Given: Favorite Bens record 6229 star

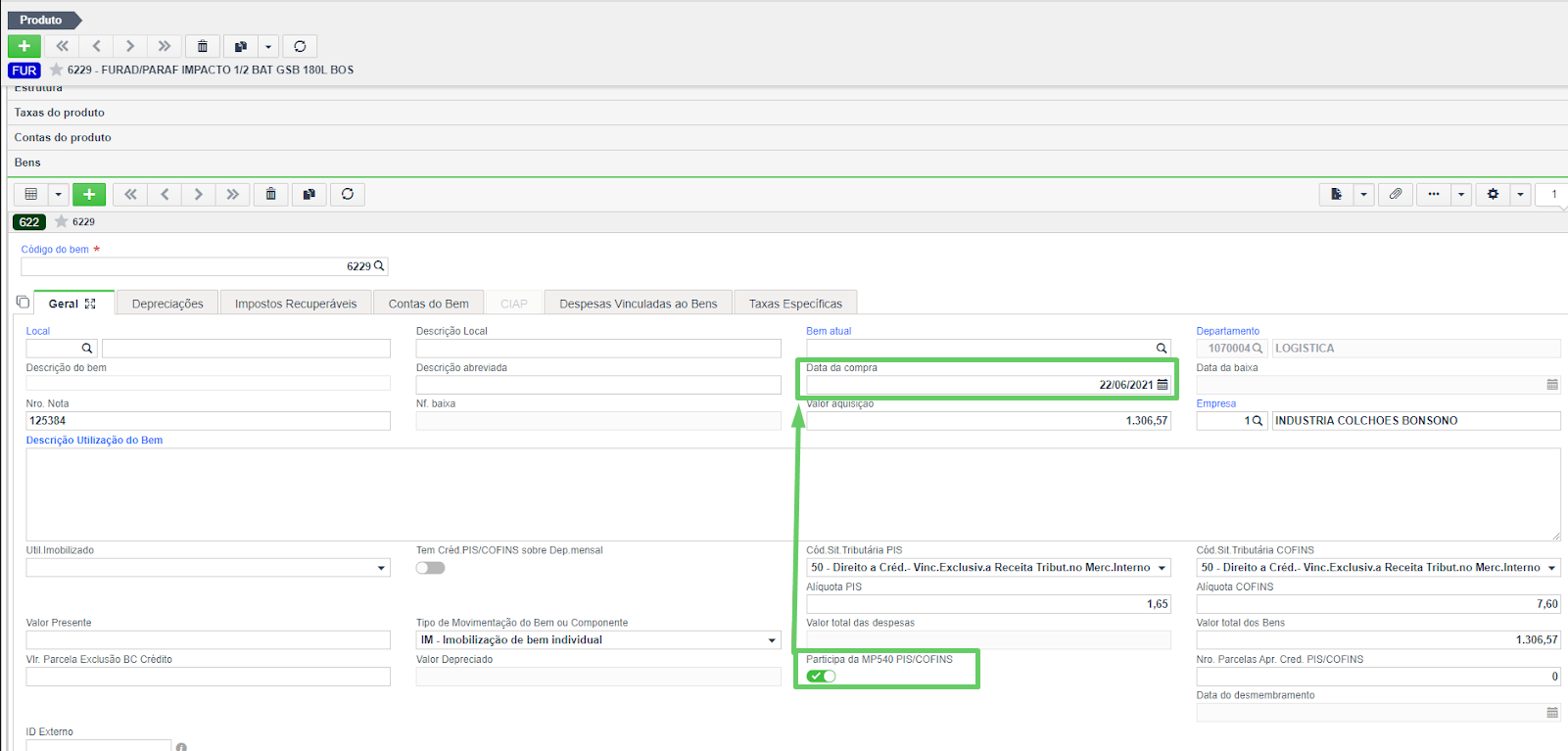Looking at the screenshot, I should coord(62,221).
